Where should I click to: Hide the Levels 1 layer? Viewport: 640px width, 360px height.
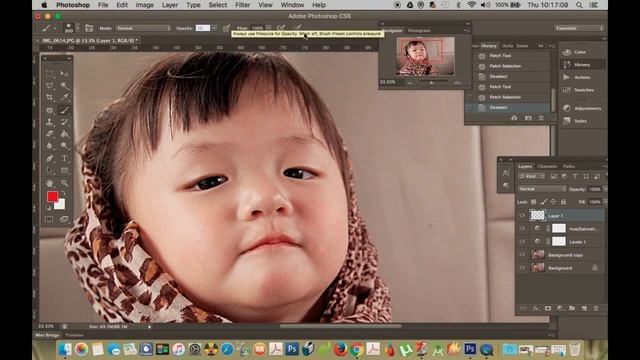[522, 242]
